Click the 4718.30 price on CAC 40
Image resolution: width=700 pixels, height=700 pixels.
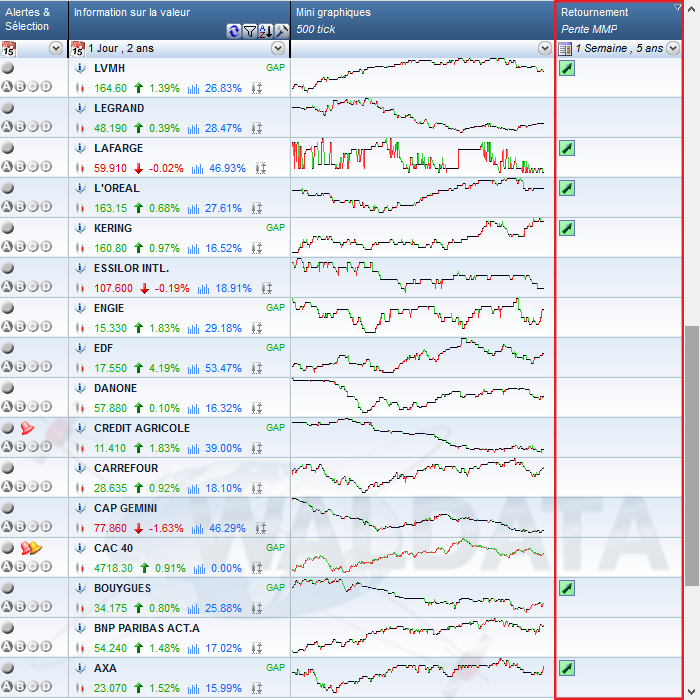(x=113, y=568)
